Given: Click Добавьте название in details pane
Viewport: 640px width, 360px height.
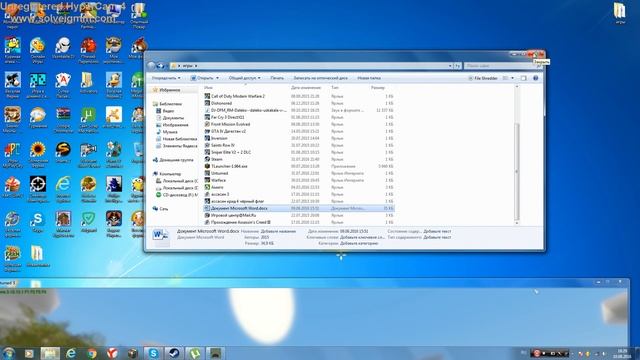Looking at the screenshot, I should click(278, 231).
